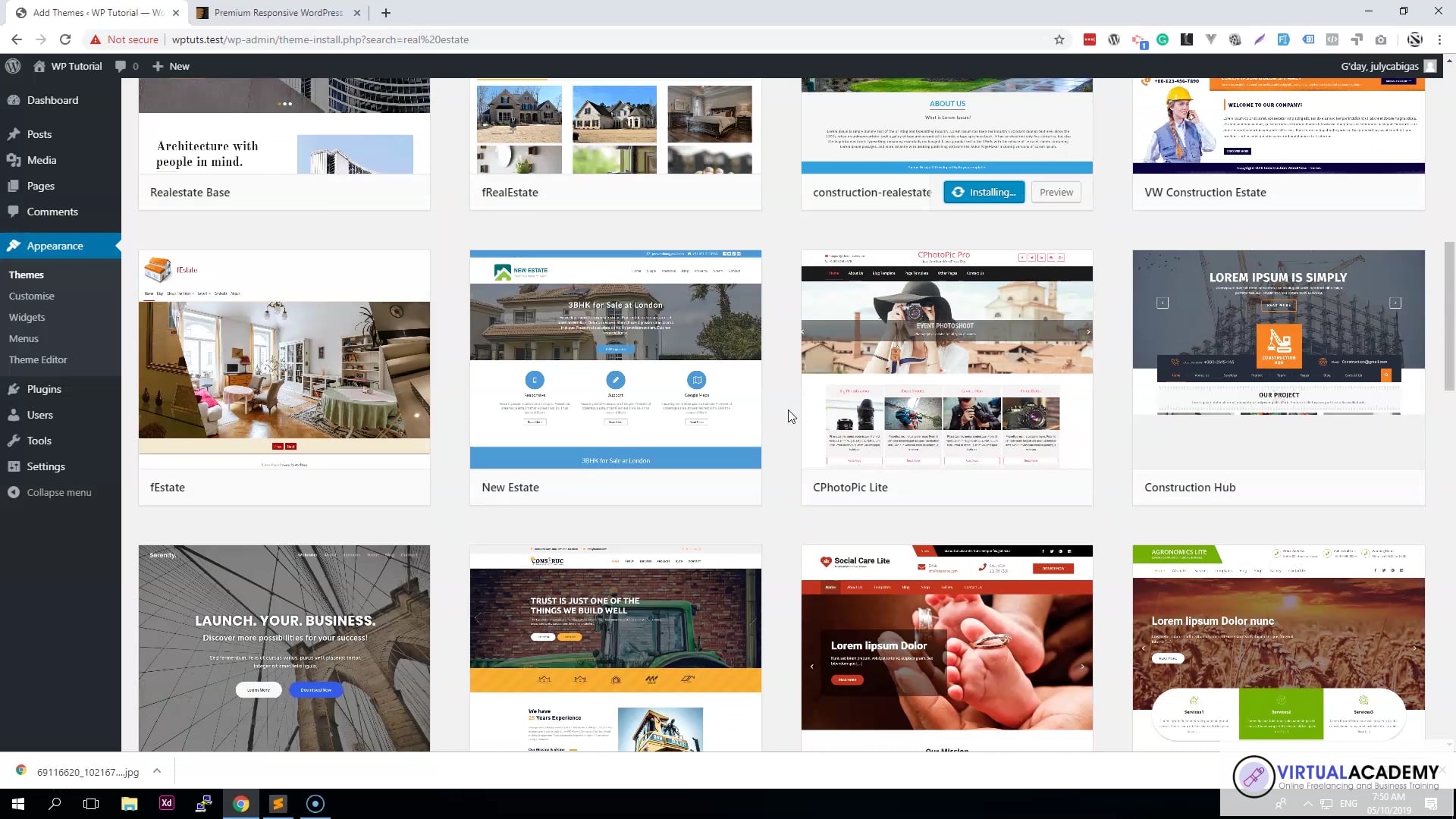Open a new browser tab
1456x819 pixels.
(386, 13)
